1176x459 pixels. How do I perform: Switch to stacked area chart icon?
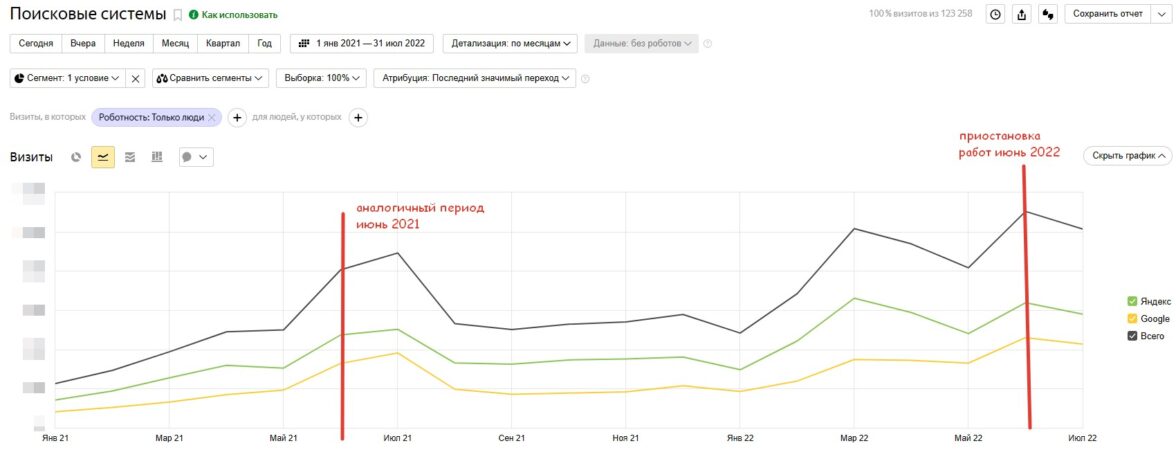130,157
